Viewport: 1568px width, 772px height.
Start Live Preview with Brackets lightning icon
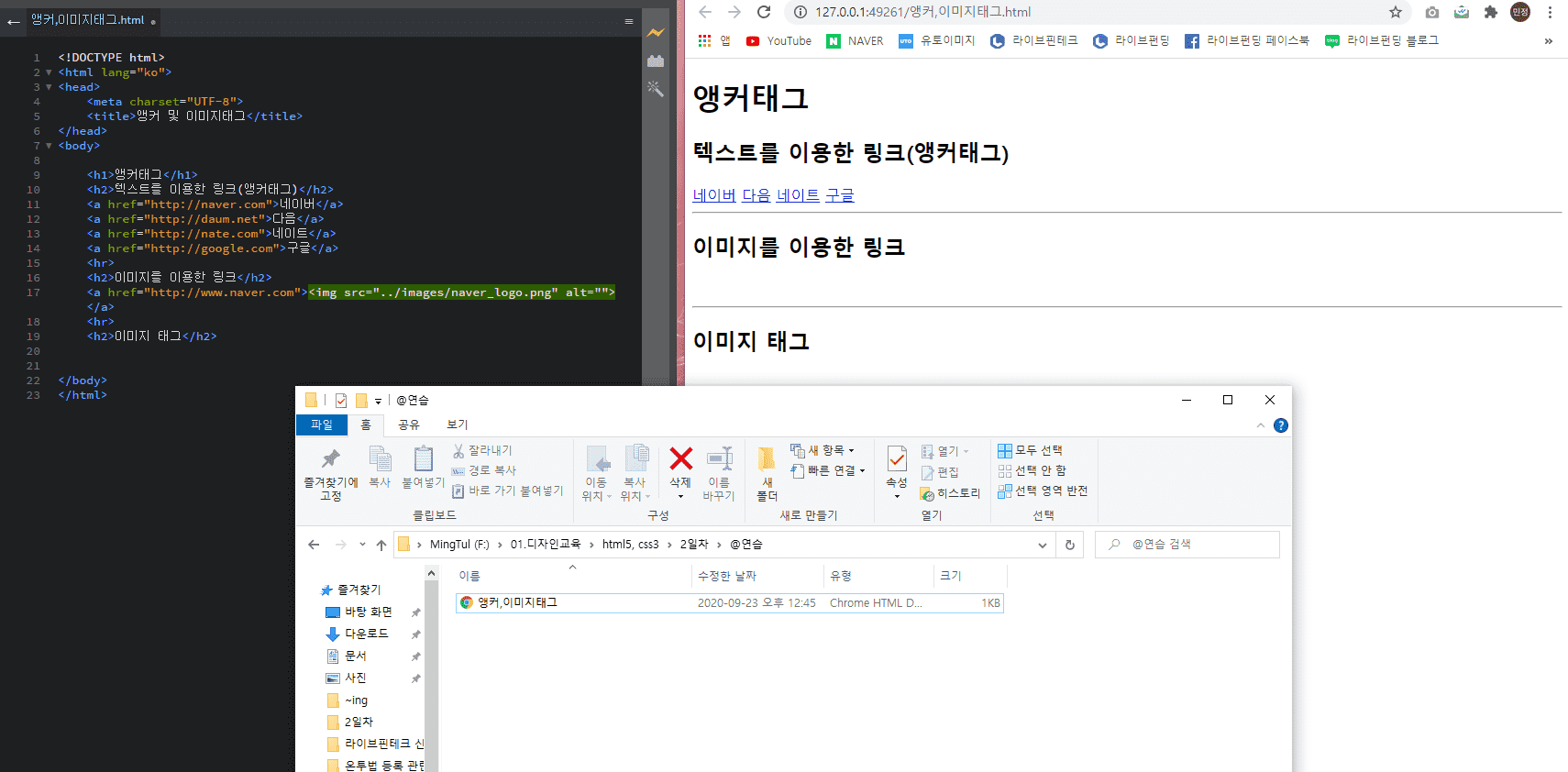(655, 33)
